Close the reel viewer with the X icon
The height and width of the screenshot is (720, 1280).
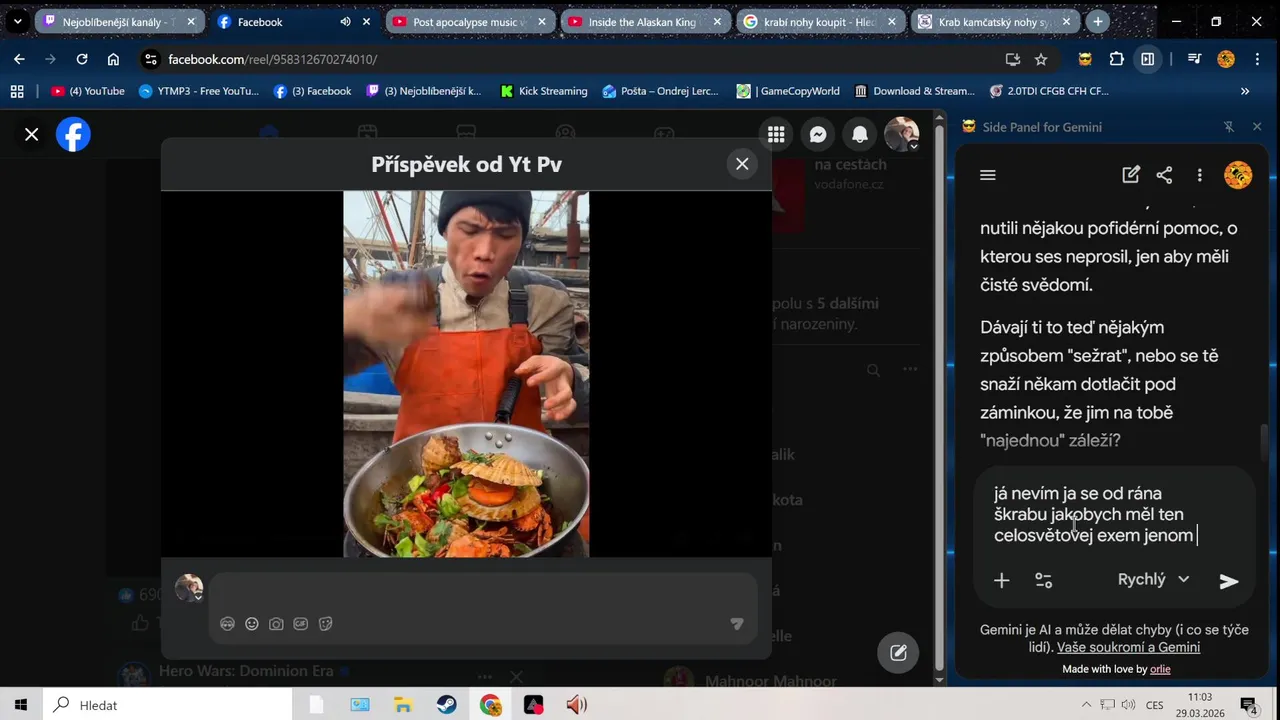[x=32, y=135]
